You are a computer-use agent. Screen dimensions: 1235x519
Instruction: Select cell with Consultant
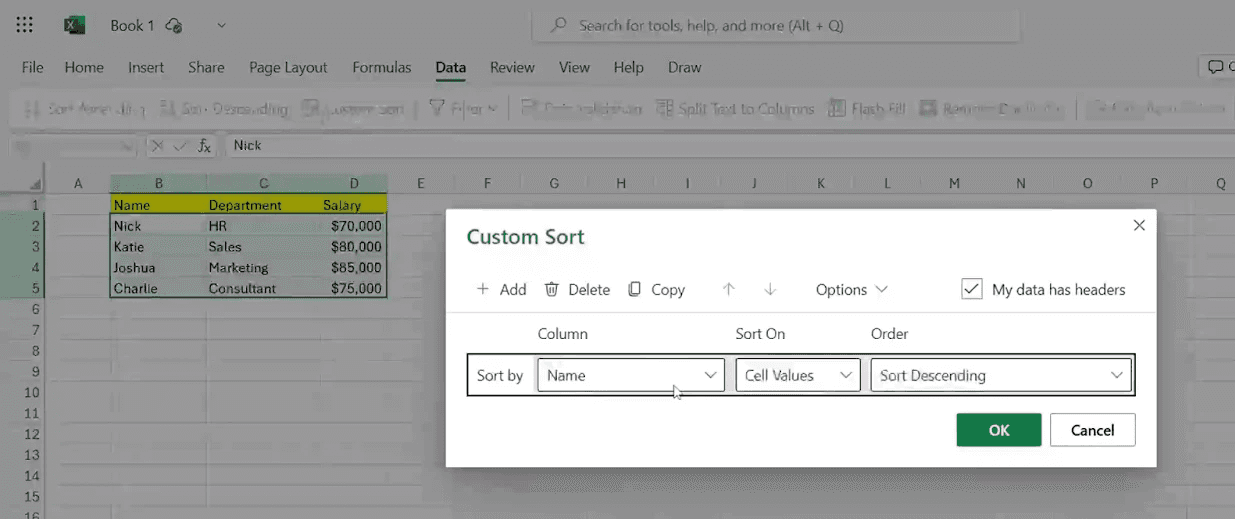(x=263, y=288)
